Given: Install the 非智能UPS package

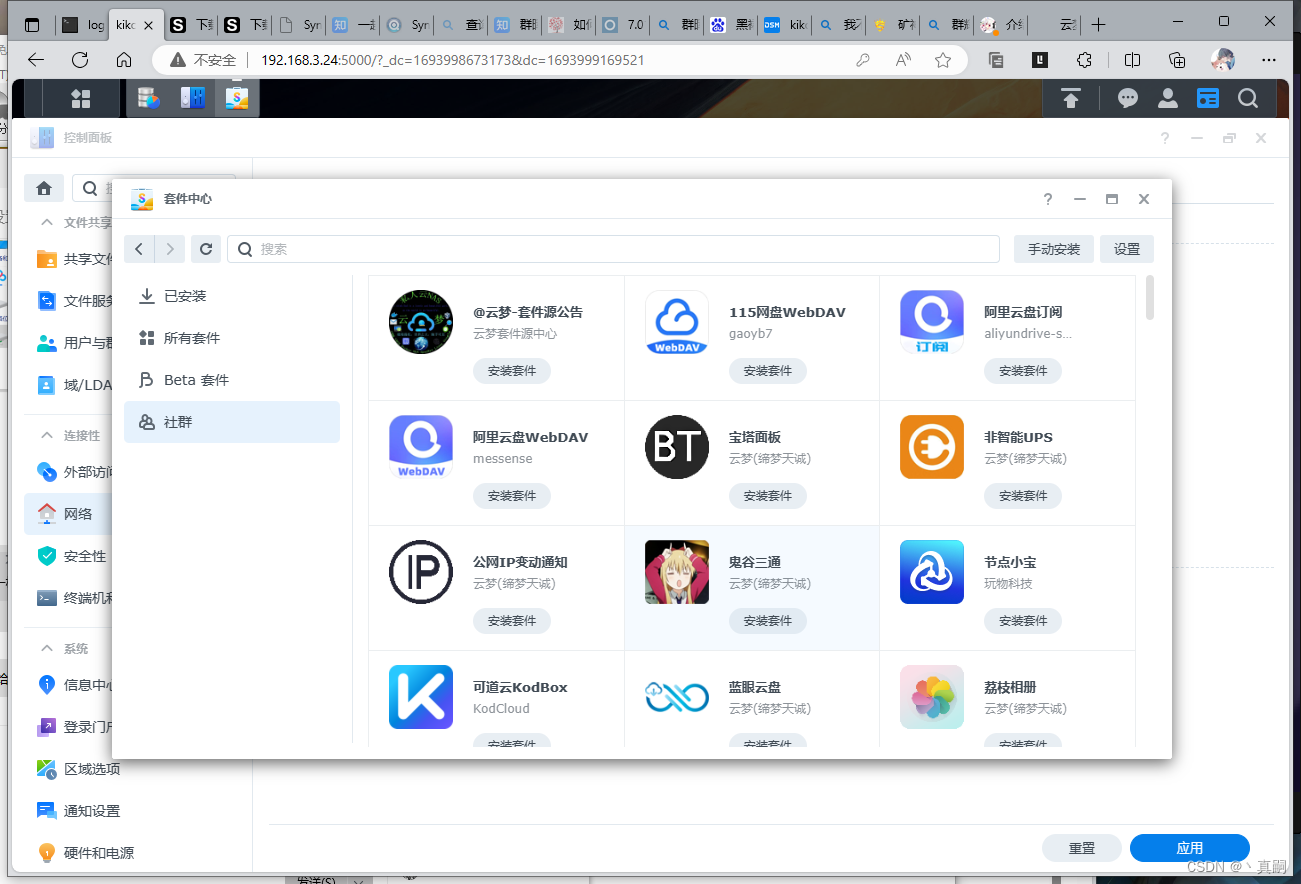Looking at the screenshot, I should (x=1023, y=496).
